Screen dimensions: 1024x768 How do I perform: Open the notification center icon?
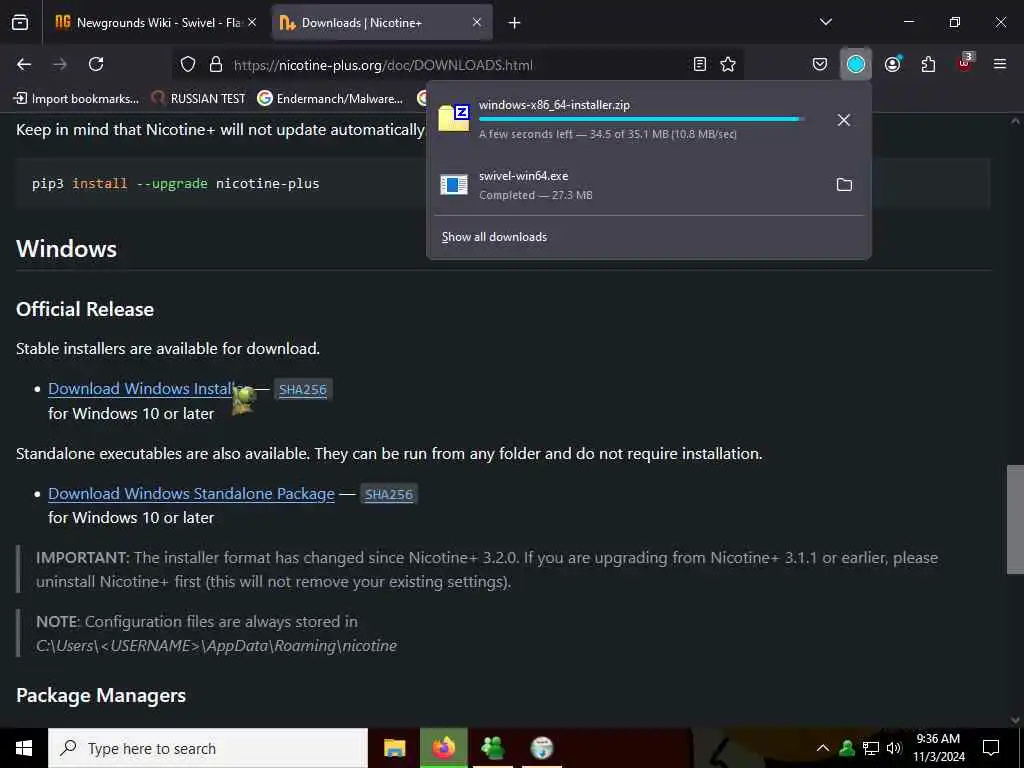(991, 748)
